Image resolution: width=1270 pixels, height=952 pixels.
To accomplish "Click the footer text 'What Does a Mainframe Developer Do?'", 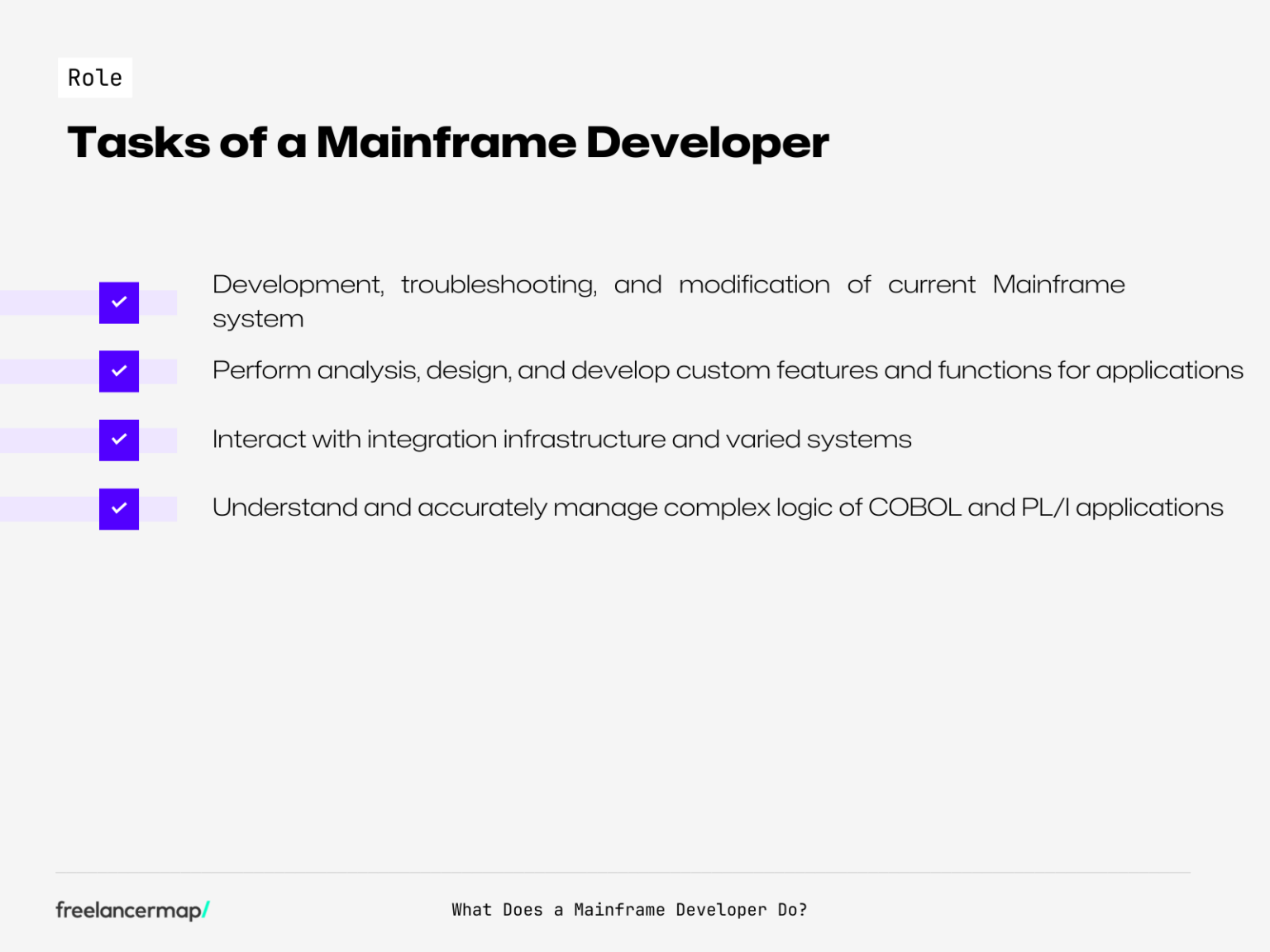I will (630, 909).
